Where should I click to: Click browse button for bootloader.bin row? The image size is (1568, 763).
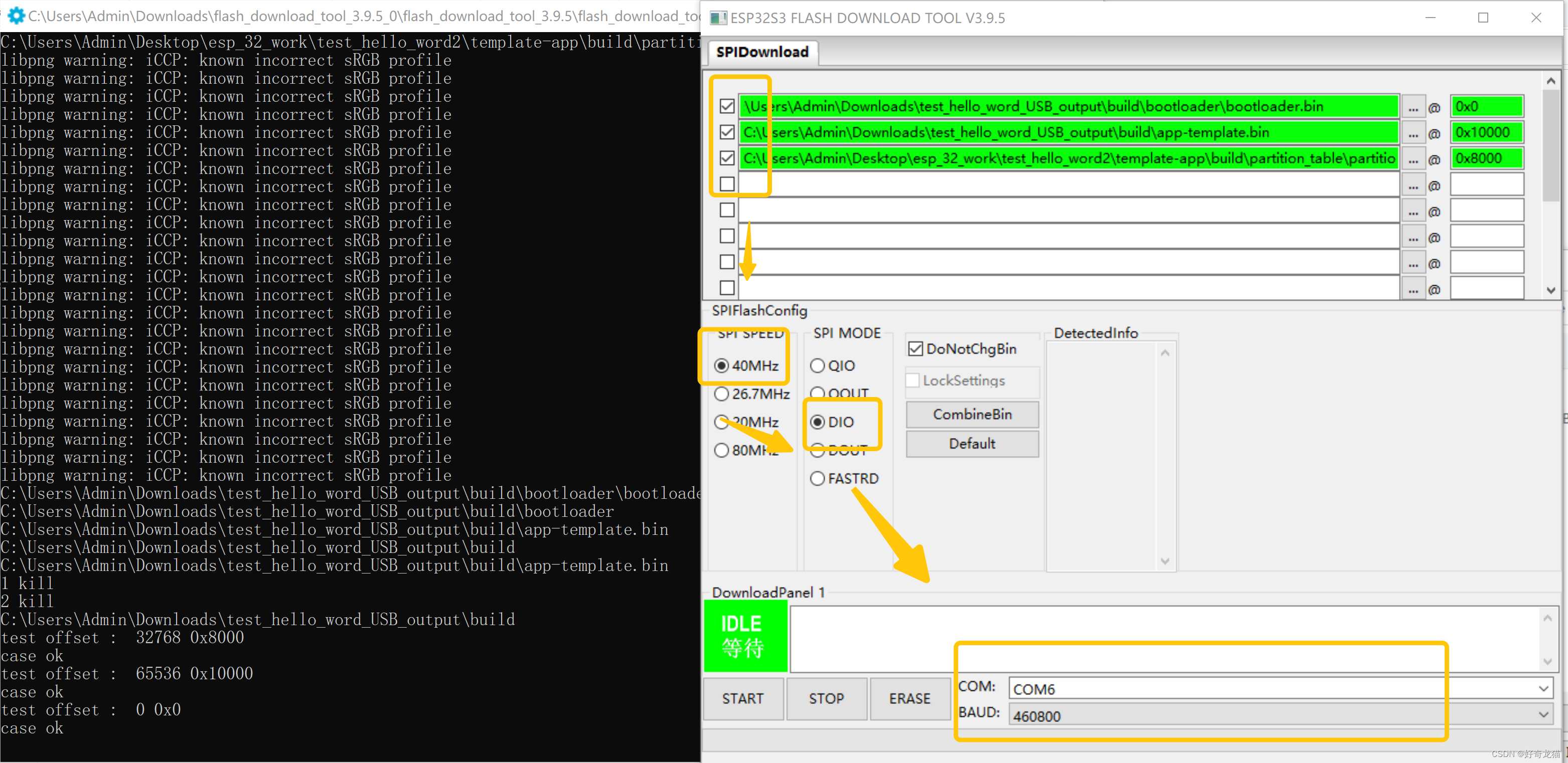(1413, 107)
